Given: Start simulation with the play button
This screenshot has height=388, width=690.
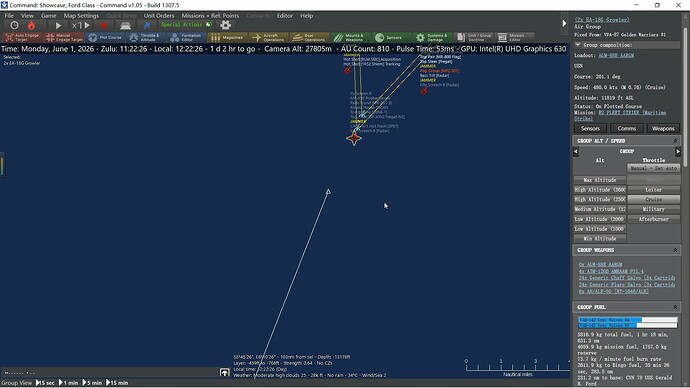Looking at the screenshot, I should (58, 26).
